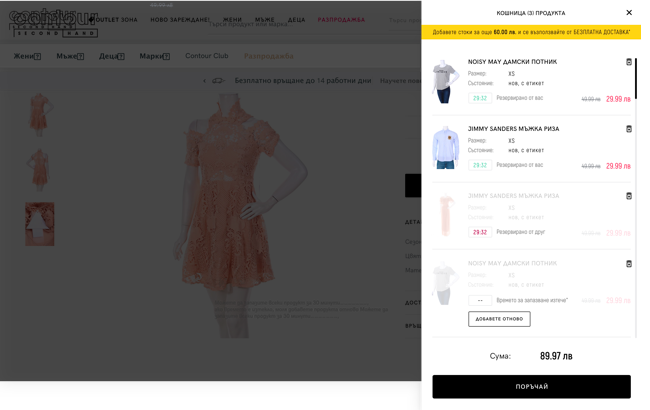Select the third dress detail thumbnail

click(x=39, y=224)
